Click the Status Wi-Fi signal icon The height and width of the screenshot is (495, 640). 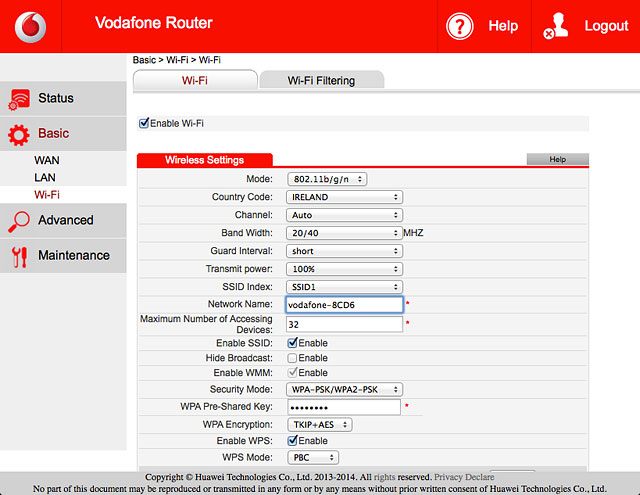[x=19, y=99]
